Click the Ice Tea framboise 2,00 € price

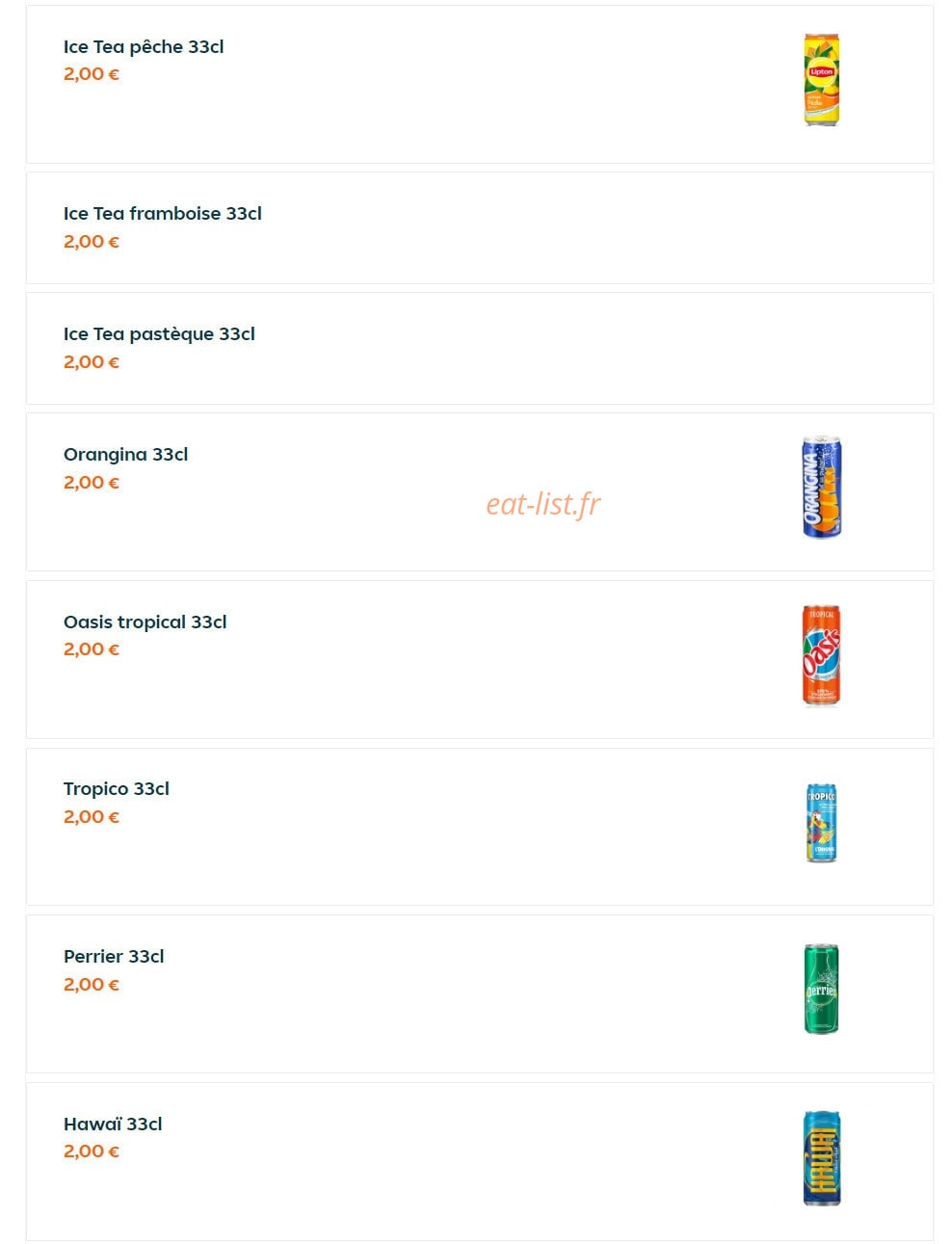pos(92,242)
